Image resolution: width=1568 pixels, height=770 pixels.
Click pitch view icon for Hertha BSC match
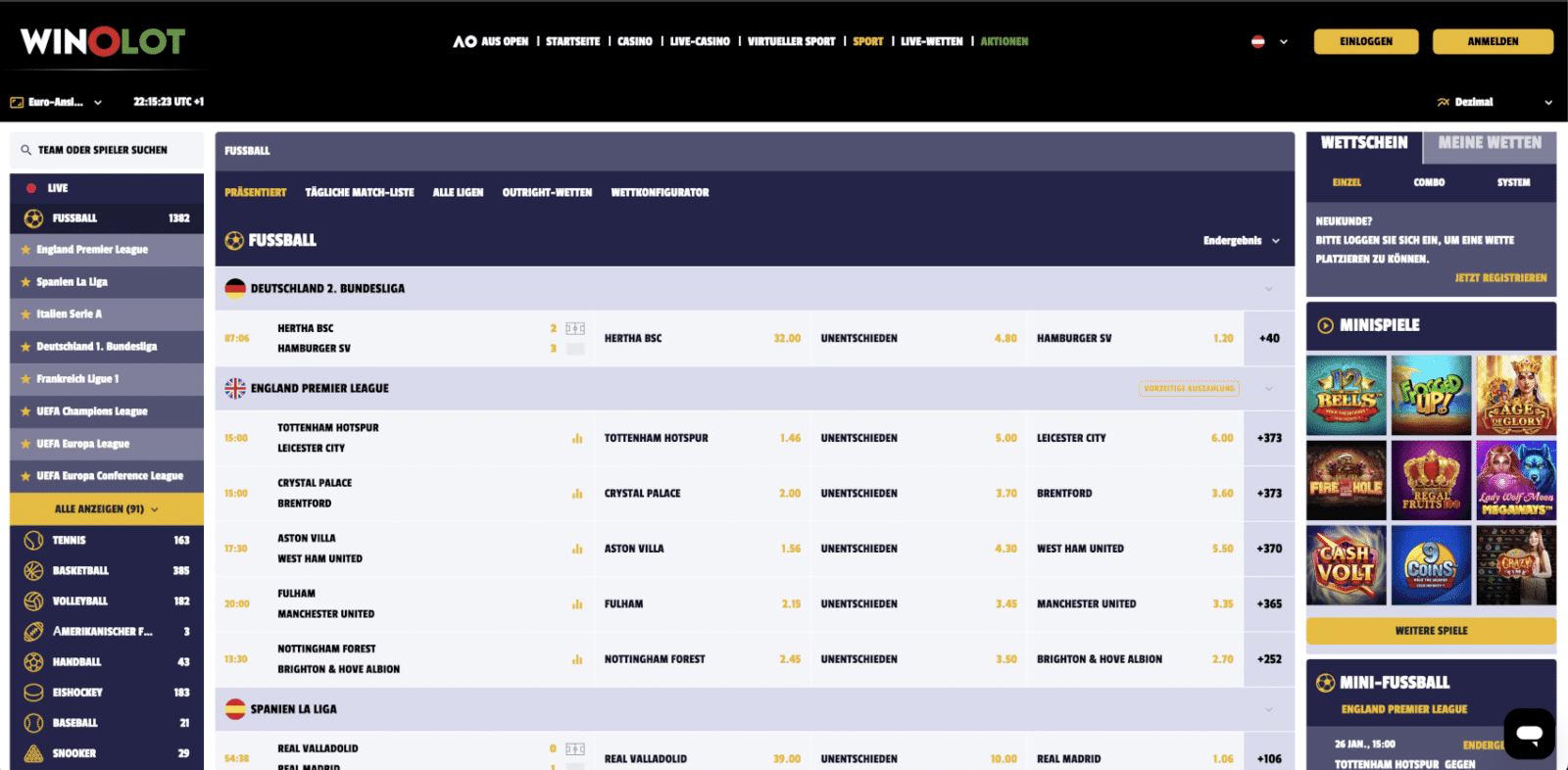(575, 328)
